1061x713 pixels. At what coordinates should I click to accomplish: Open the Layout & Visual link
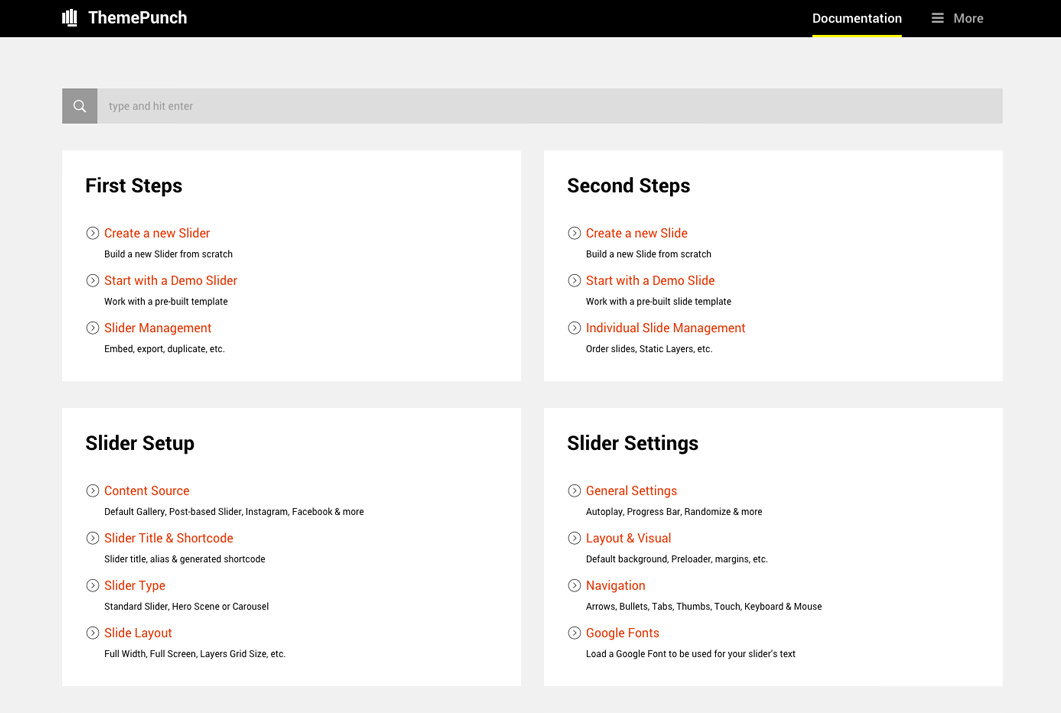(x=629, y=538)
